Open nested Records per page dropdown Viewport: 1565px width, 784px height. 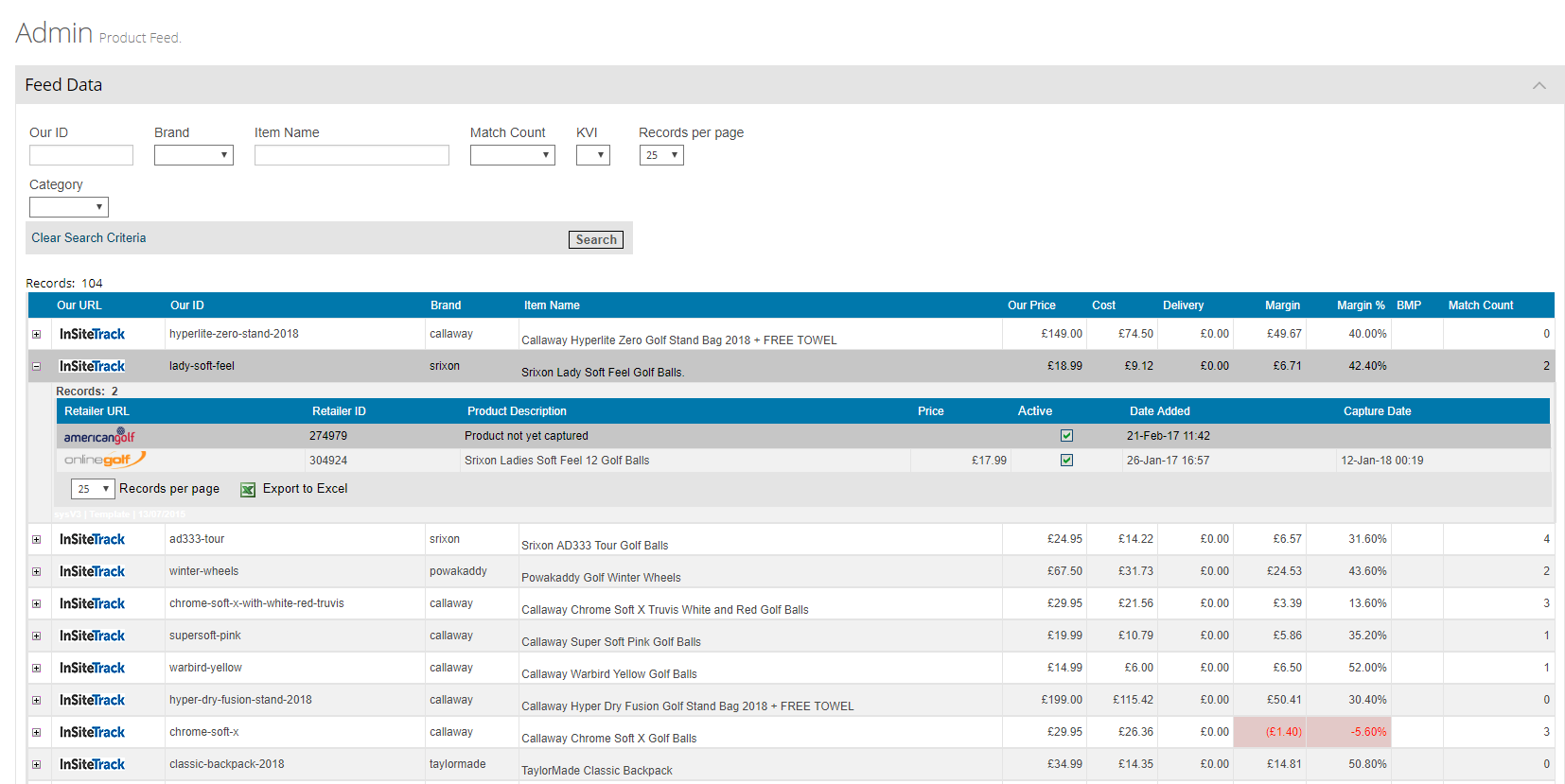click(93, 489)
